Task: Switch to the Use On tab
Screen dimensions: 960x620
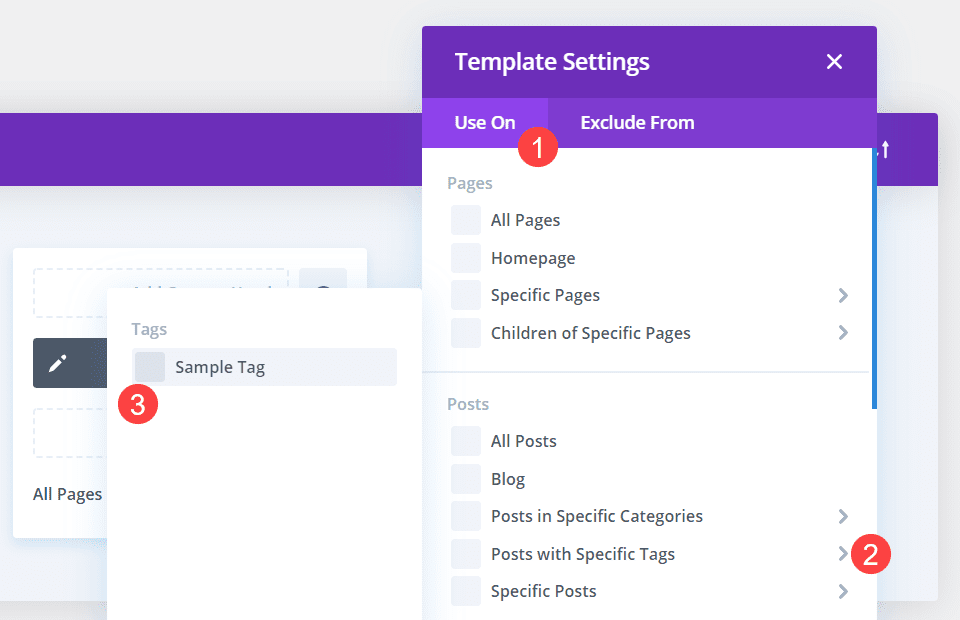Action: pos(485,123)
